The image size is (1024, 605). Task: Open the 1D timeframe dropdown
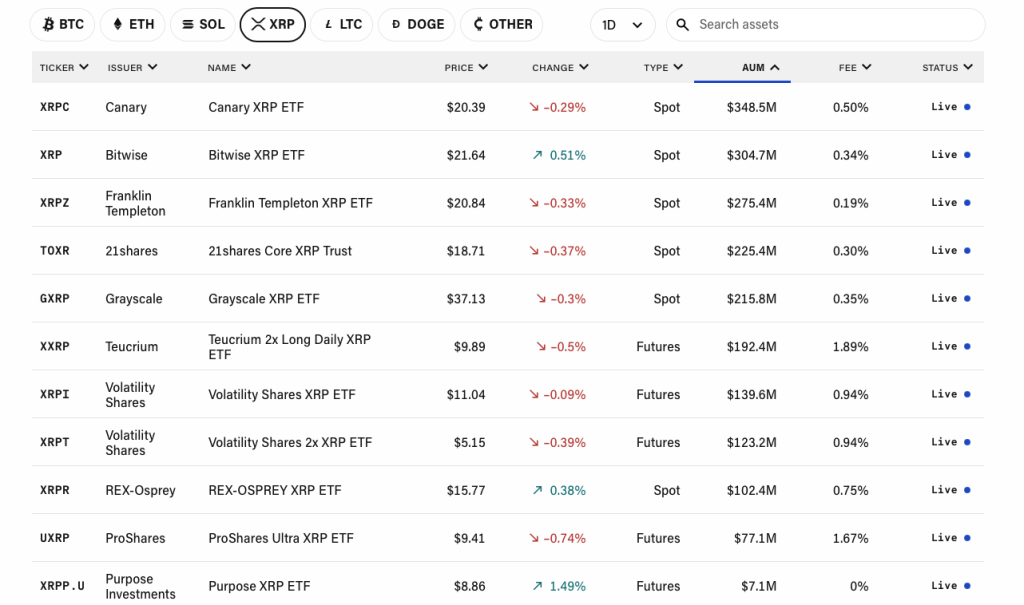coord(622,24)
